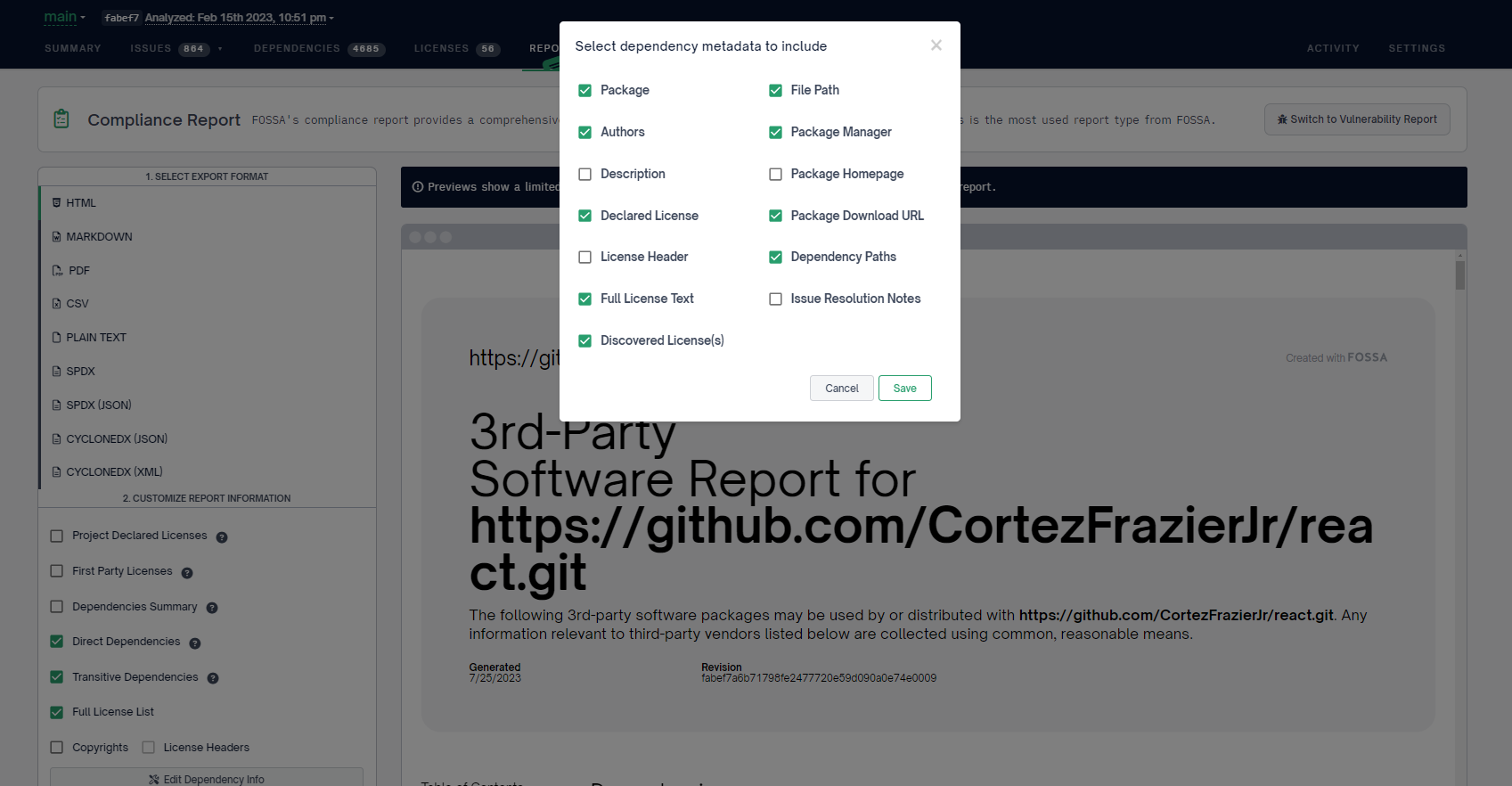
Task: Show help for Dependencies Summary
Action: pos(212,608)
